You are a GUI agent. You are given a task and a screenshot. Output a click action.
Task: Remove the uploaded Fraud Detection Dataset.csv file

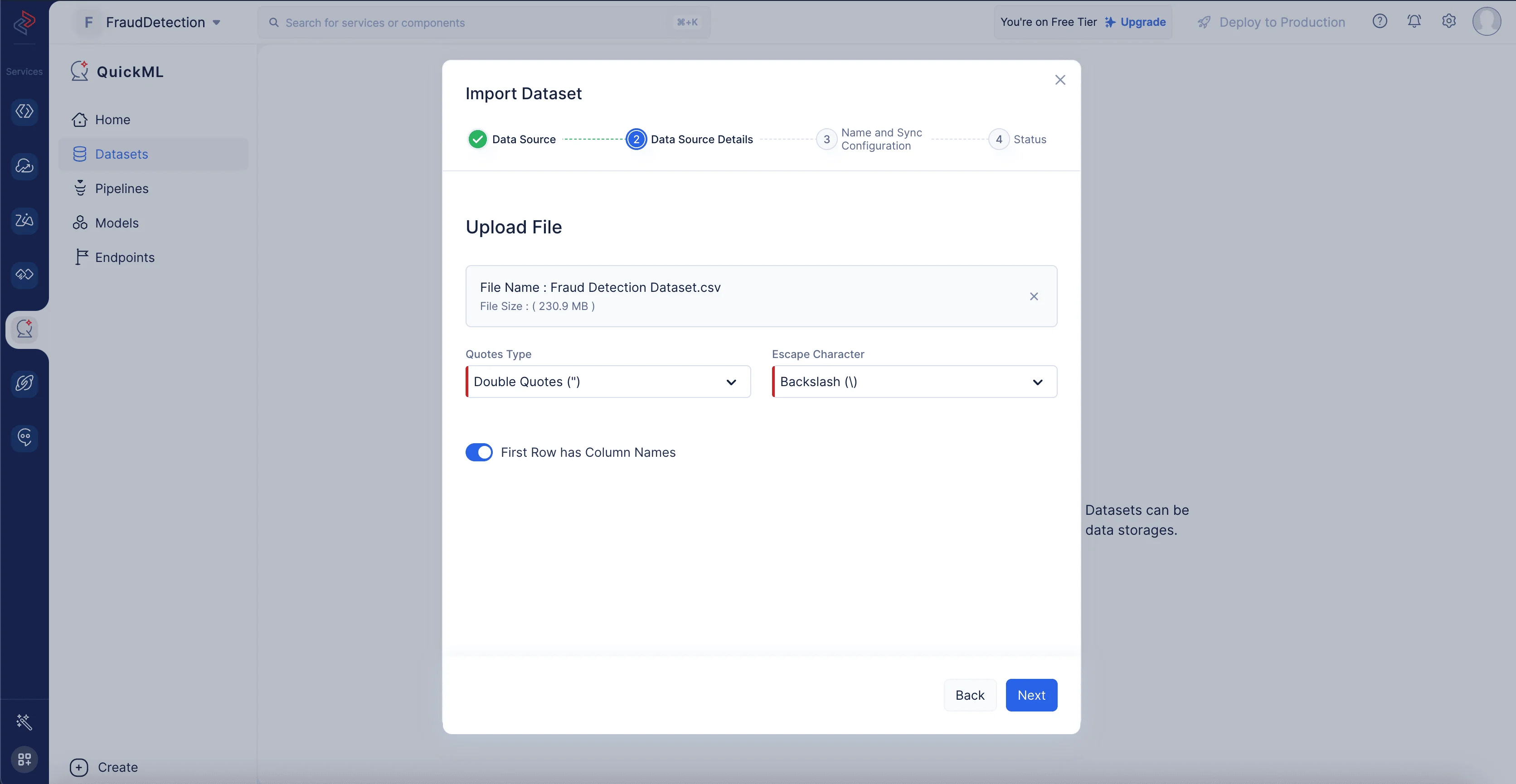click(1034, 296)
